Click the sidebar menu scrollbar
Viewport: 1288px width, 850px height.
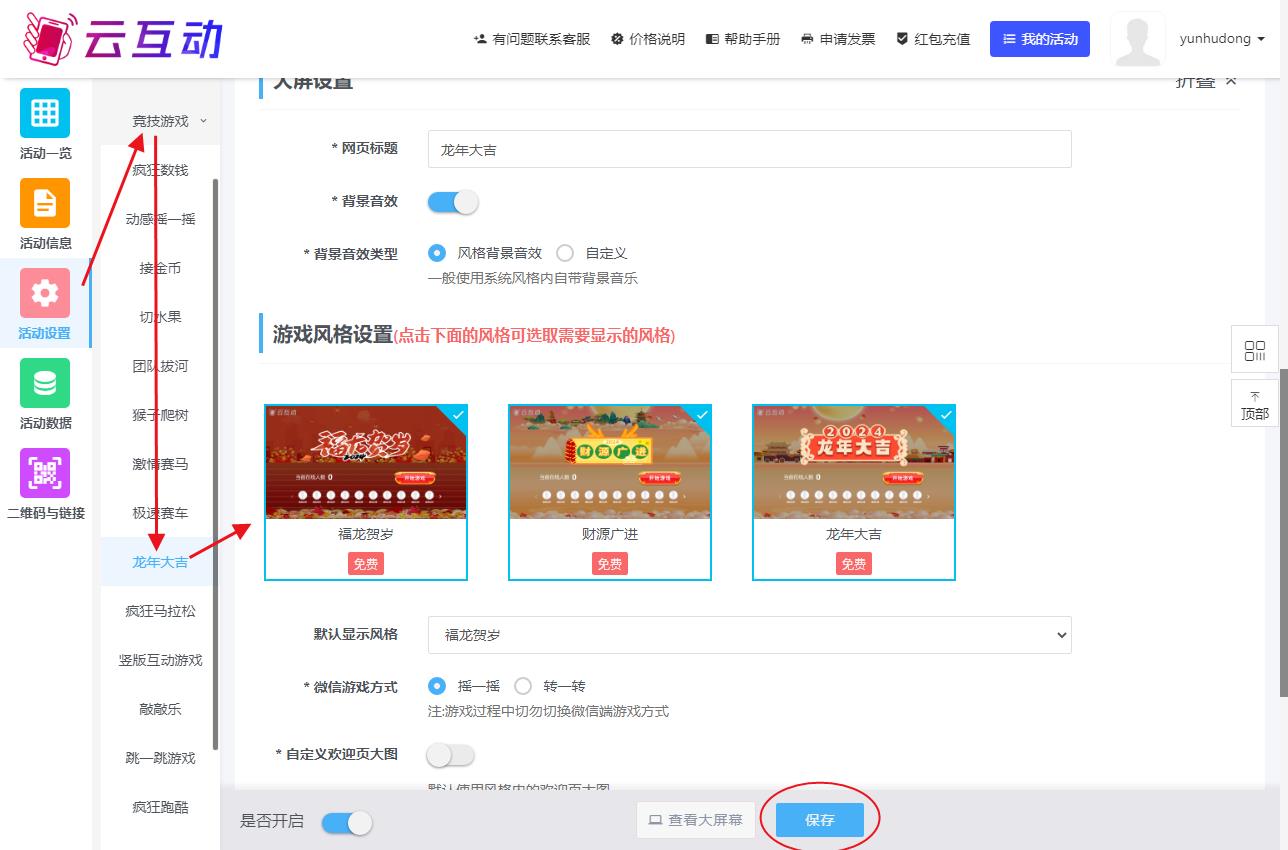click(216, 465)
